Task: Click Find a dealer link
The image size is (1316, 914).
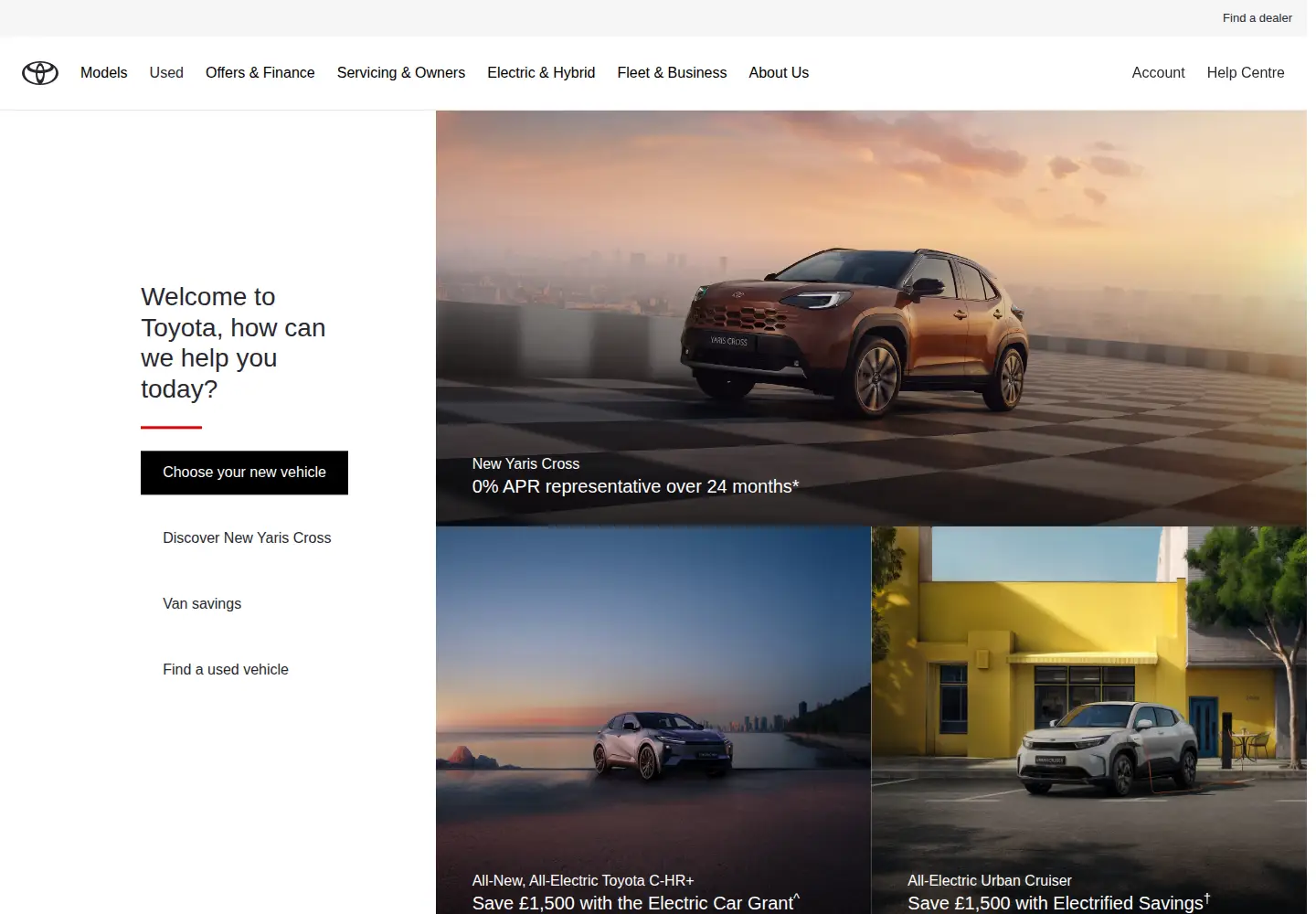Action: click(1258, 18)
